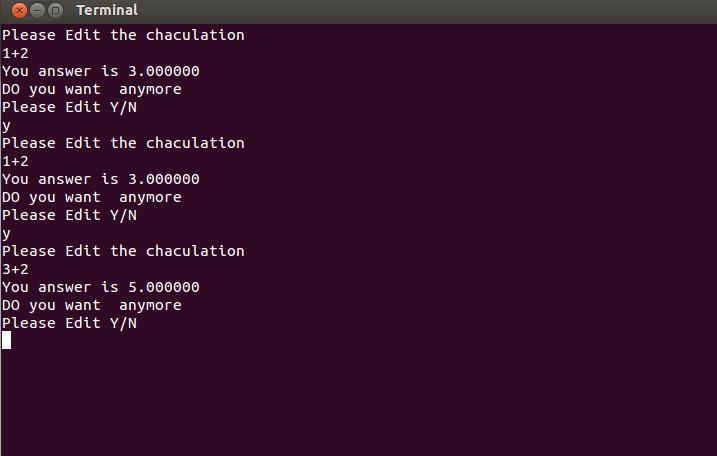Click the first typed "y" response
Viewport: 717px width, 456px height.
[6, 126]
